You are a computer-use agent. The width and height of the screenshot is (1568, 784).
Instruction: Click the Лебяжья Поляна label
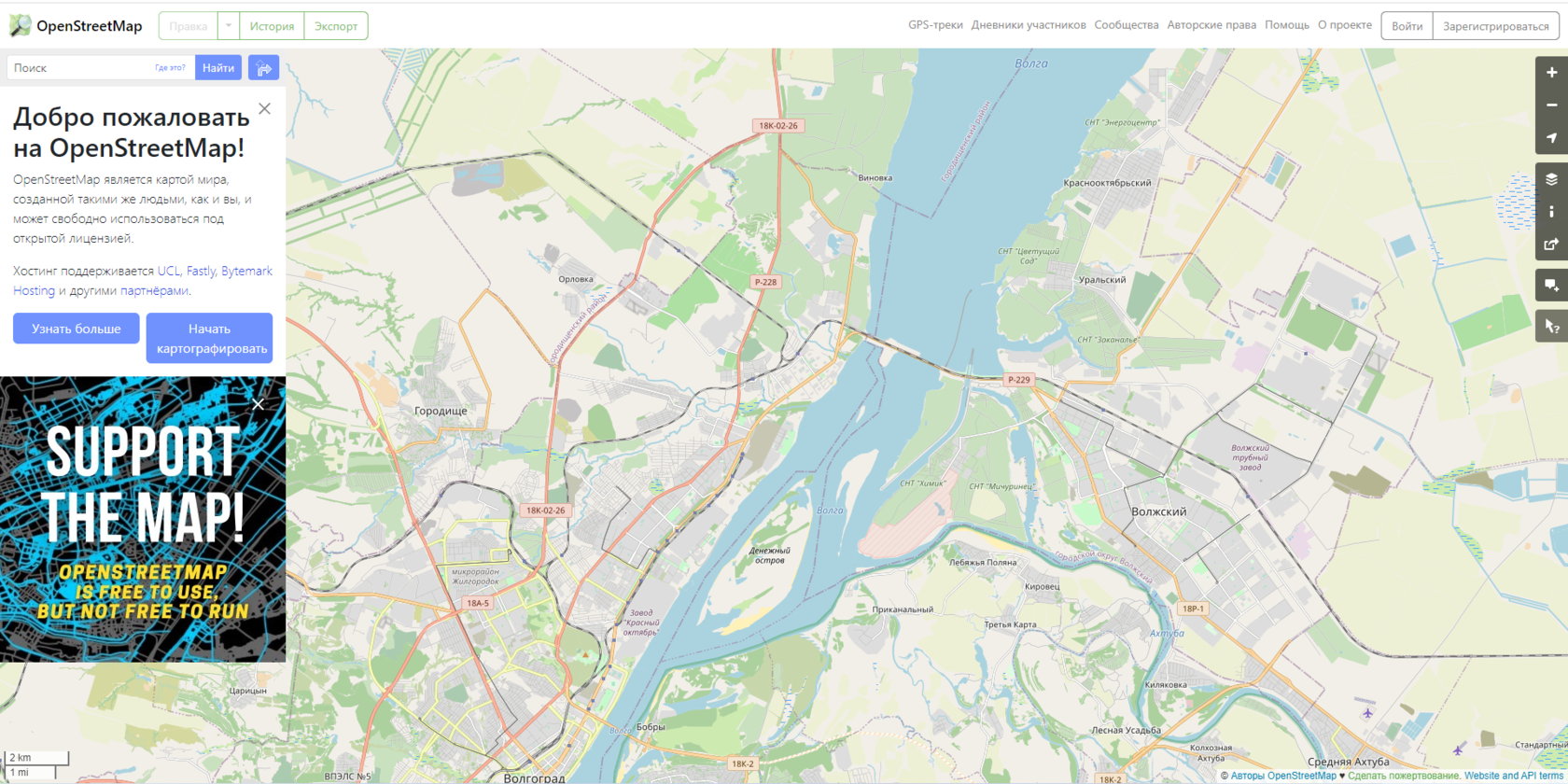(983, 563)
